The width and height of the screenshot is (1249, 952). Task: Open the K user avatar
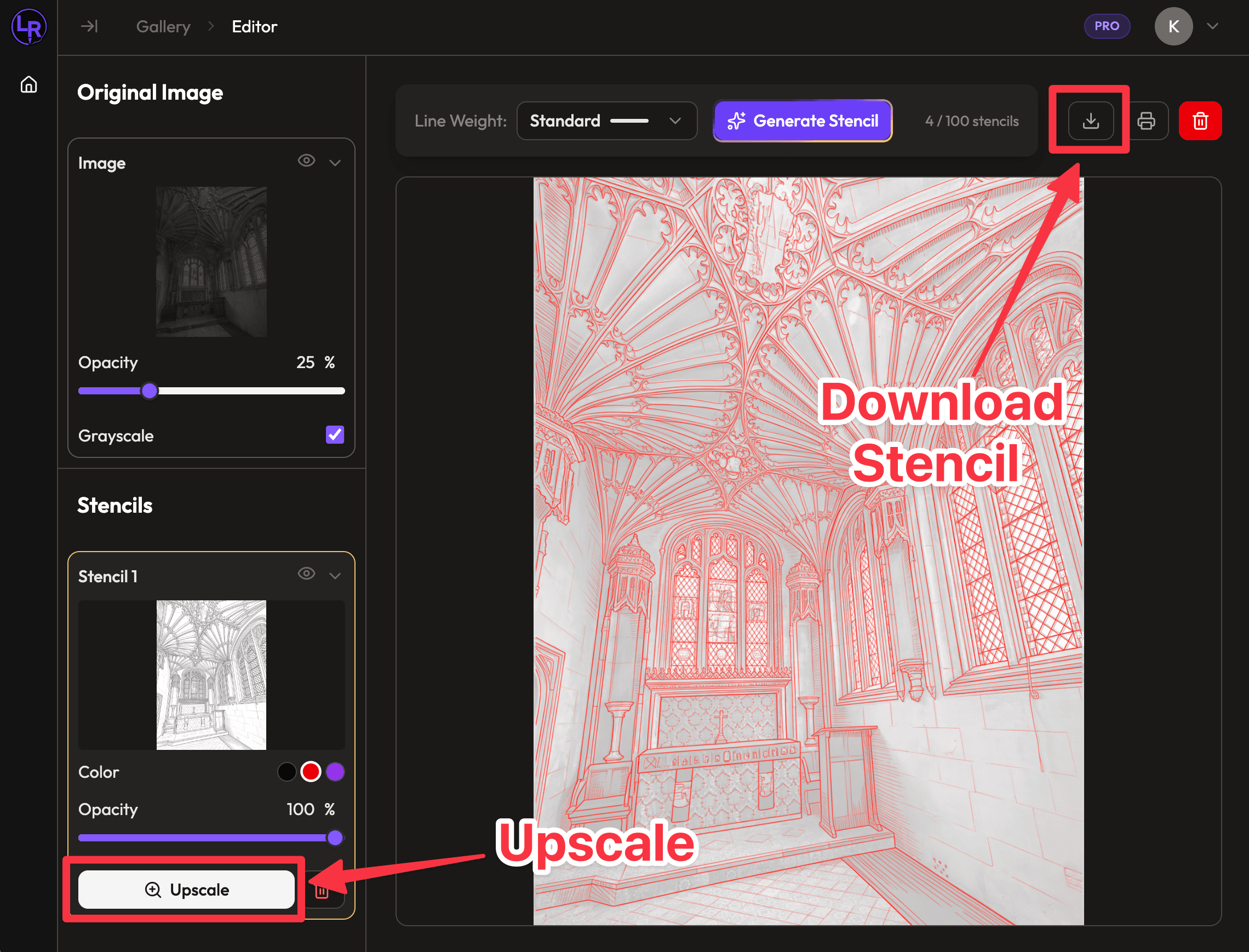pyautogui.click(x=1173, y=26)
